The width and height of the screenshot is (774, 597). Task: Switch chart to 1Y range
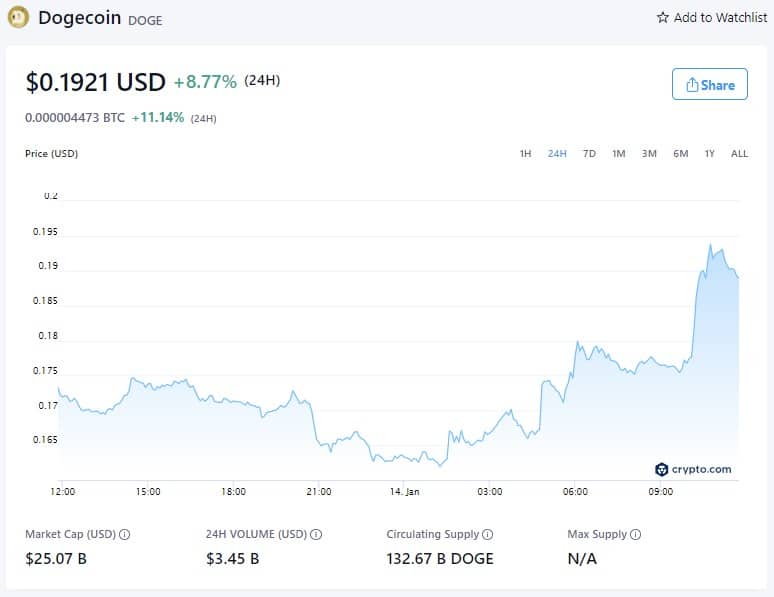709,154
